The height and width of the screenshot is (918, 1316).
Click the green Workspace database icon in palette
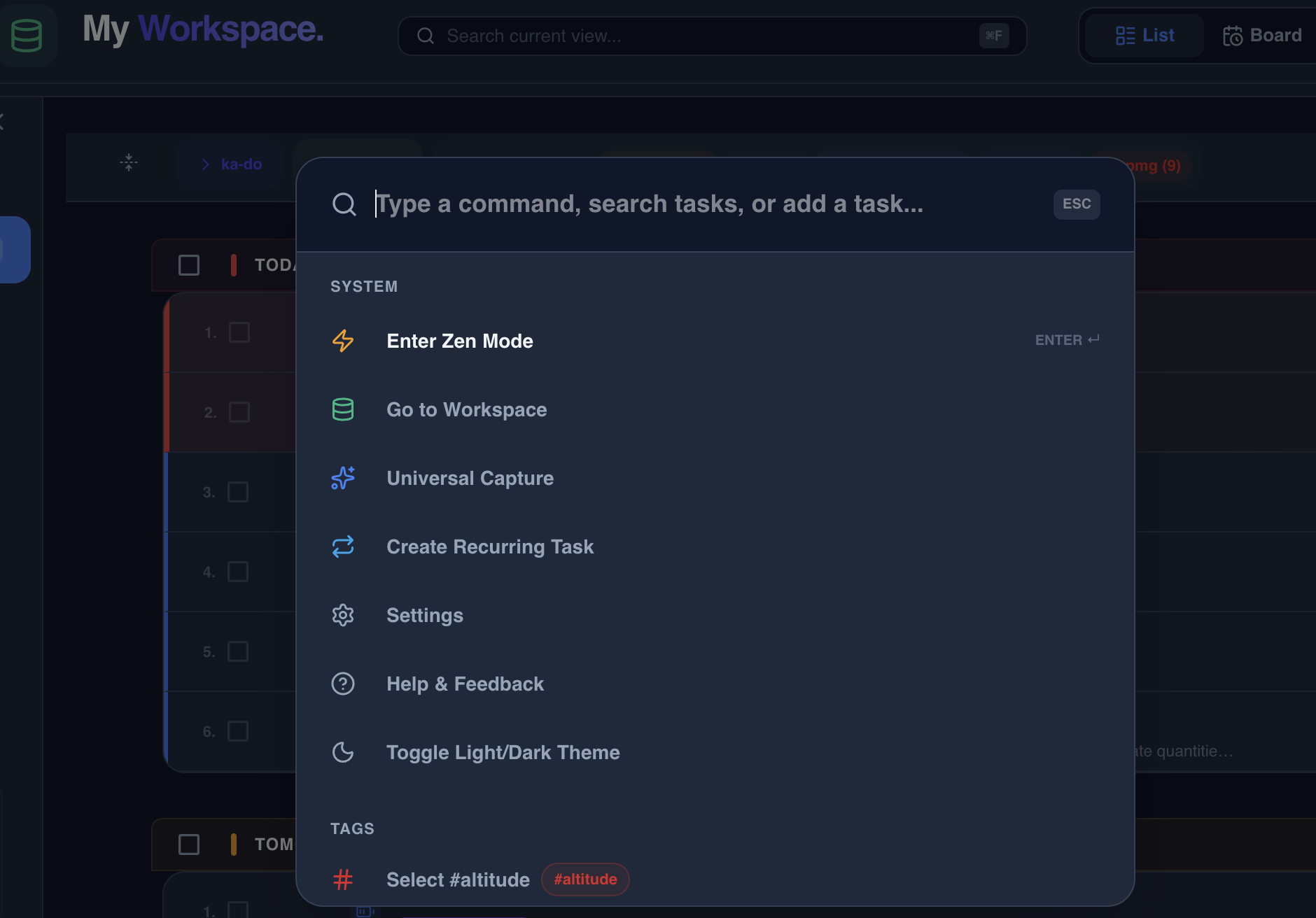343,409
